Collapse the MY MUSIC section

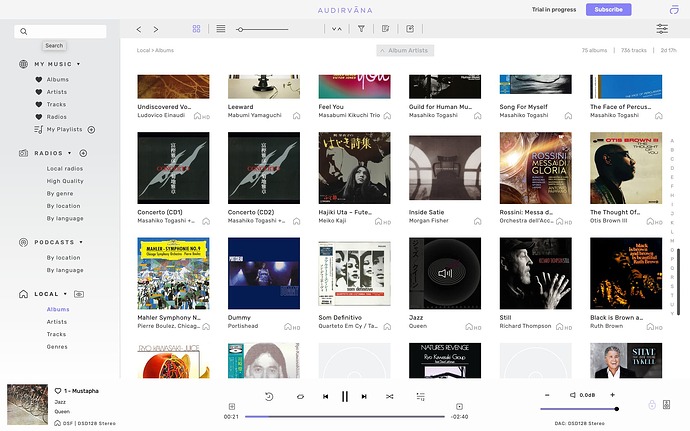[x=78, y=64]
